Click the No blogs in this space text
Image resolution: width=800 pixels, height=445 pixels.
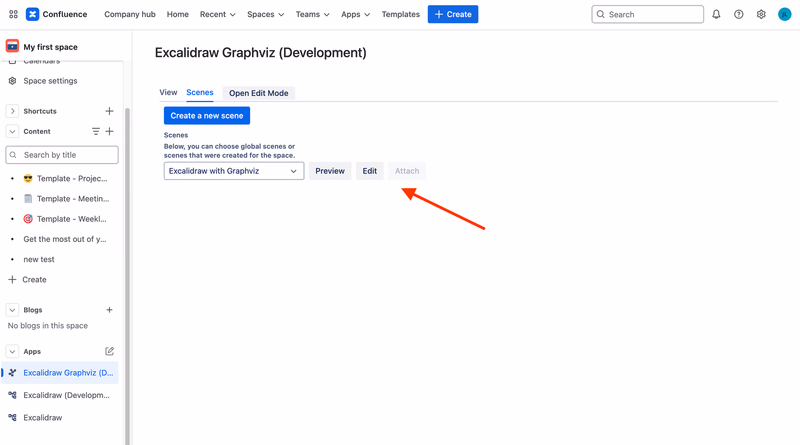pos(47,326)
